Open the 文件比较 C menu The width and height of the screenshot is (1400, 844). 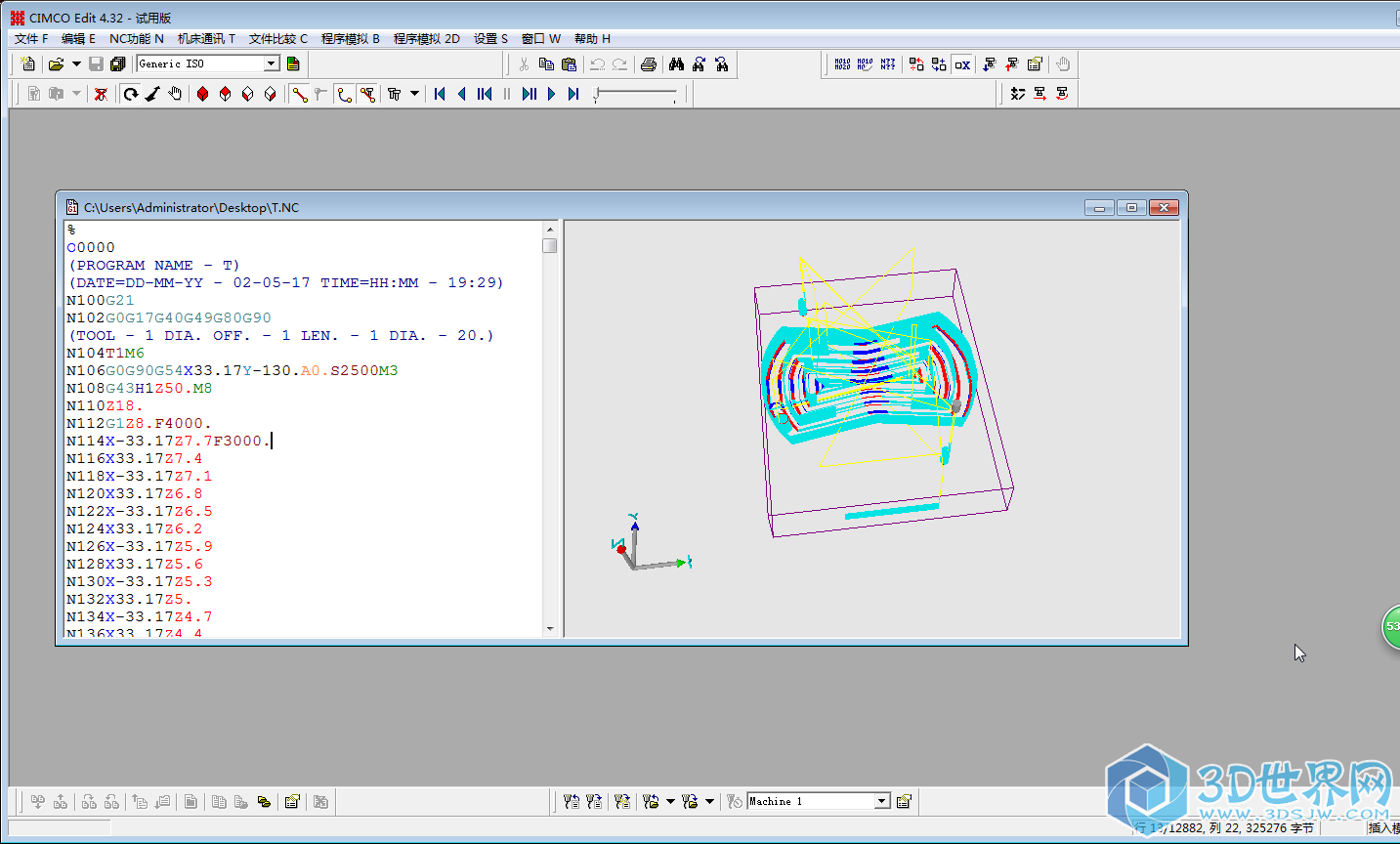[x=278, y=39]
